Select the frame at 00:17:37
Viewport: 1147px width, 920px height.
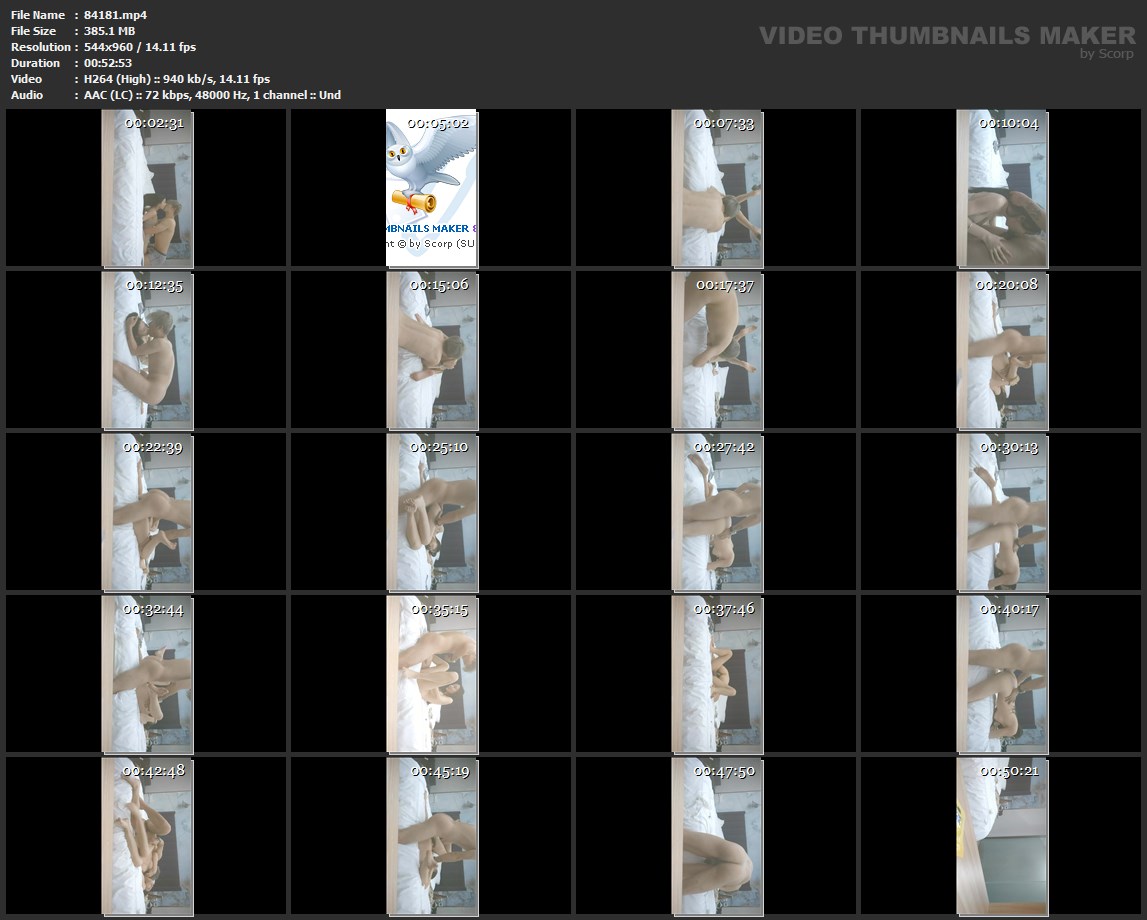click(x=716, y=350)
